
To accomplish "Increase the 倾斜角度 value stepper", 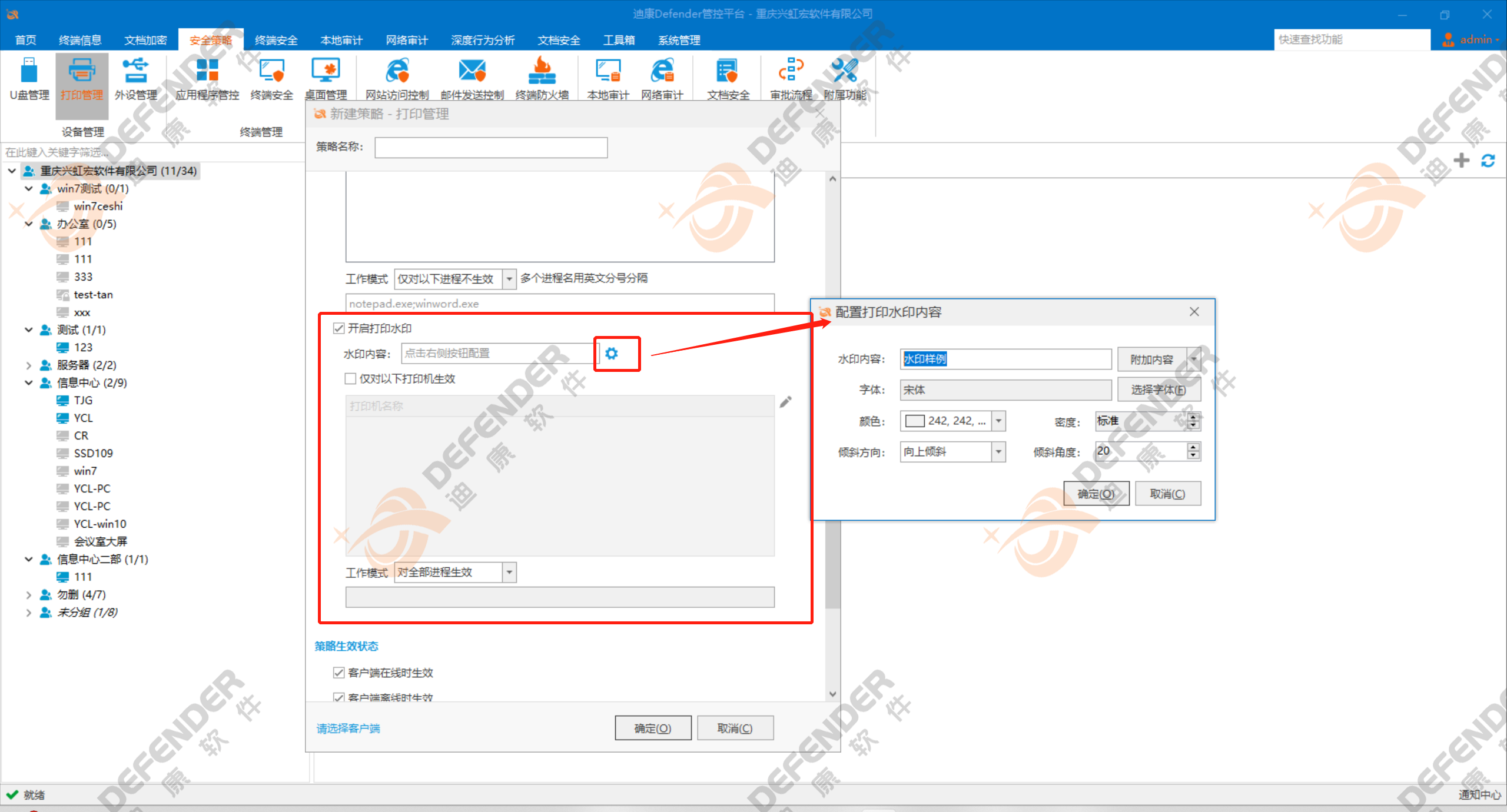I will (1193, 447).
